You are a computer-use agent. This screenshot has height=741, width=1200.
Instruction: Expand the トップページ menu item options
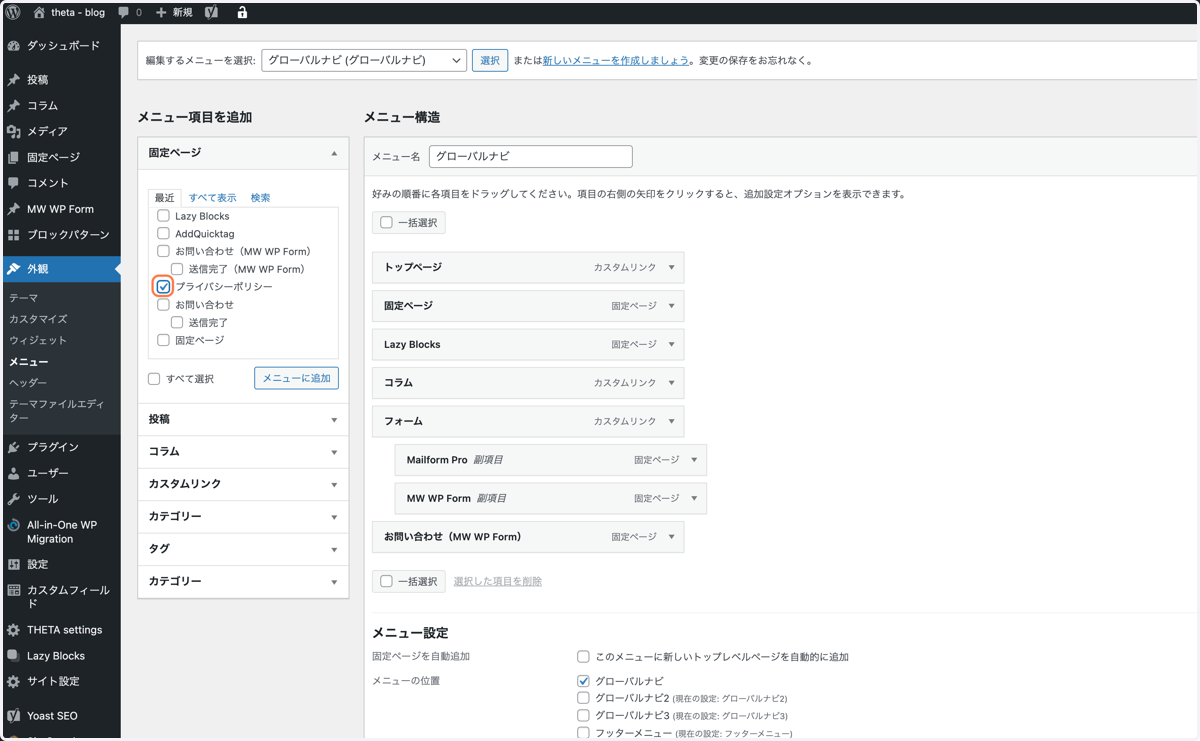coord(671,268)
